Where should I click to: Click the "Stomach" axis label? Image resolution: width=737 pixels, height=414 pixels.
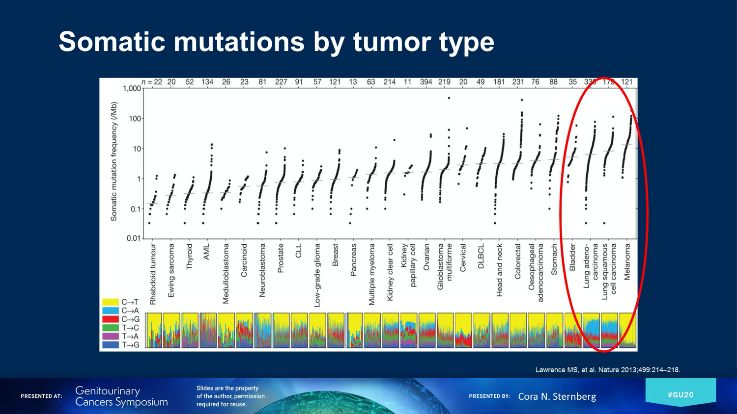554,259
